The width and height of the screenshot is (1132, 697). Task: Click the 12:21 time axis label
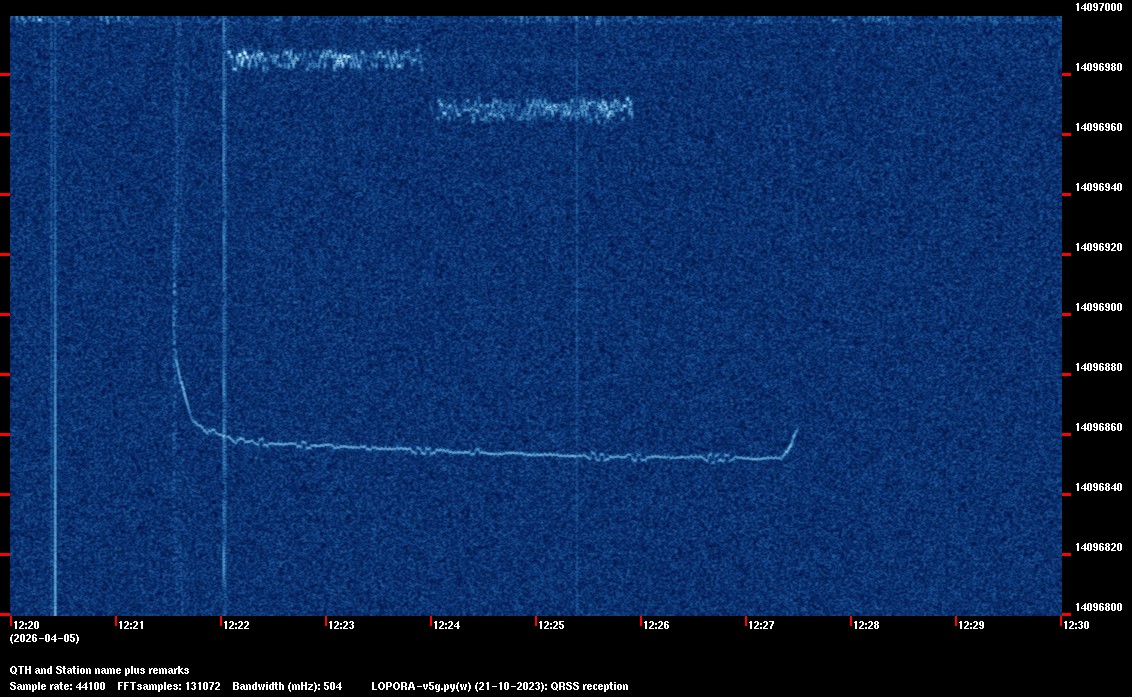pos(131,625)
